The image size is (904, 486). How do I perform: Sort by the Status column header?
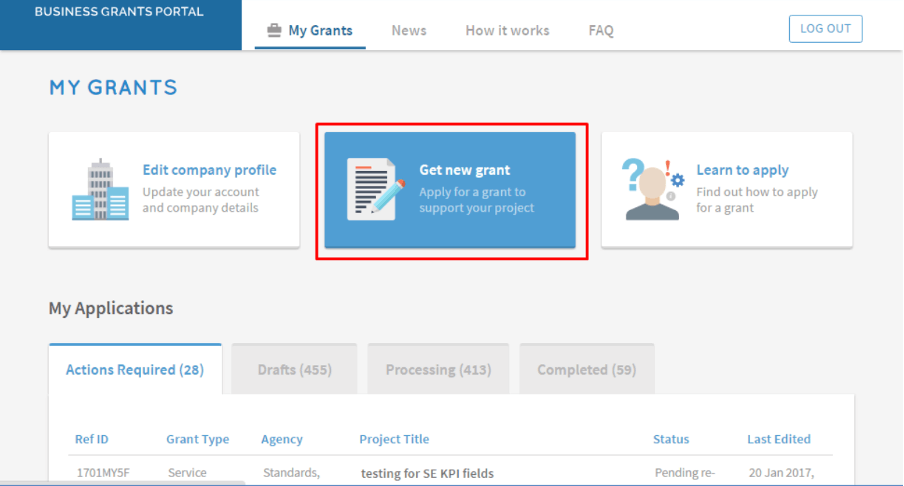(671, 439)
